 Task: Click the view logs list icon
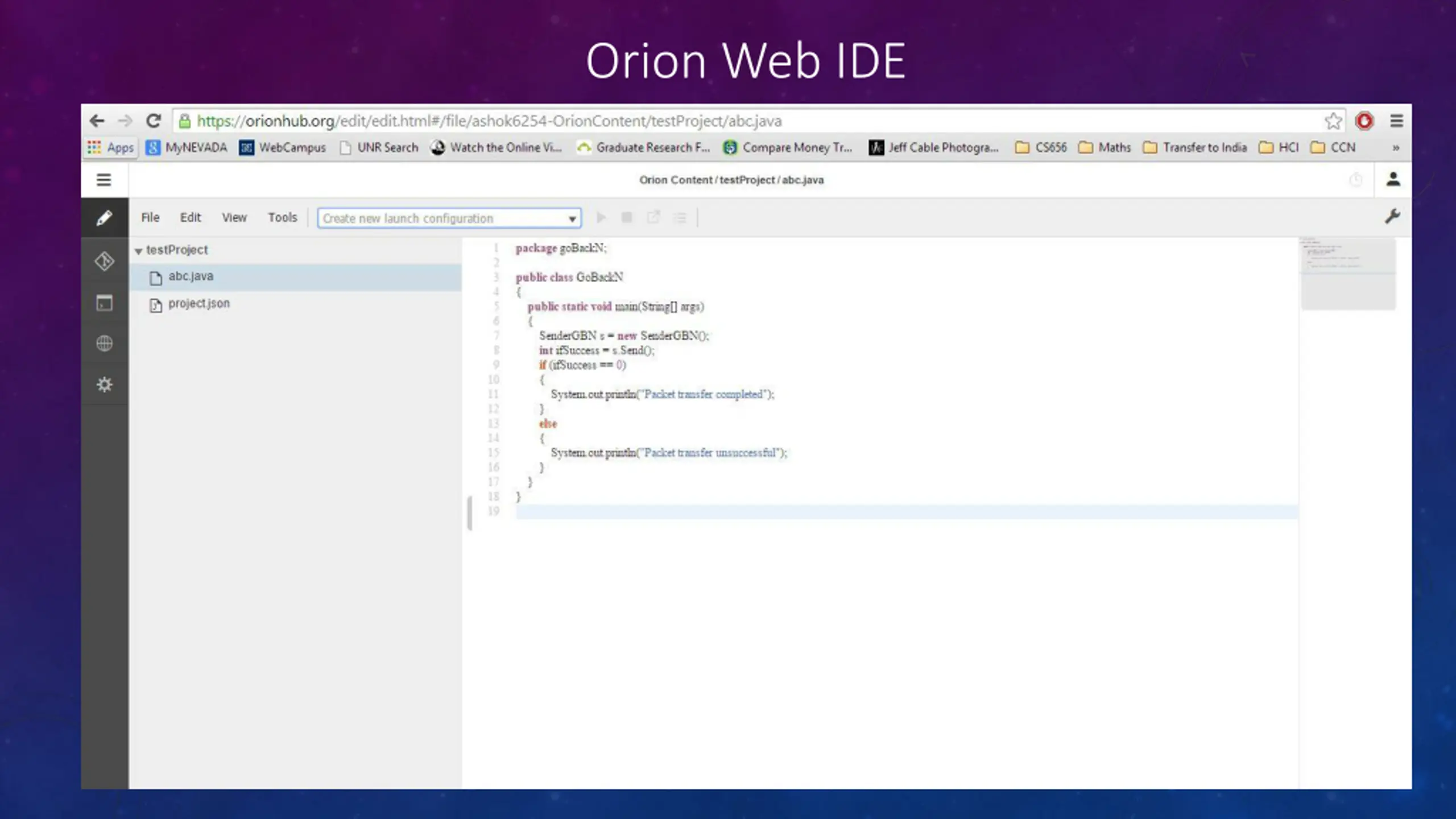pos(680,218)
